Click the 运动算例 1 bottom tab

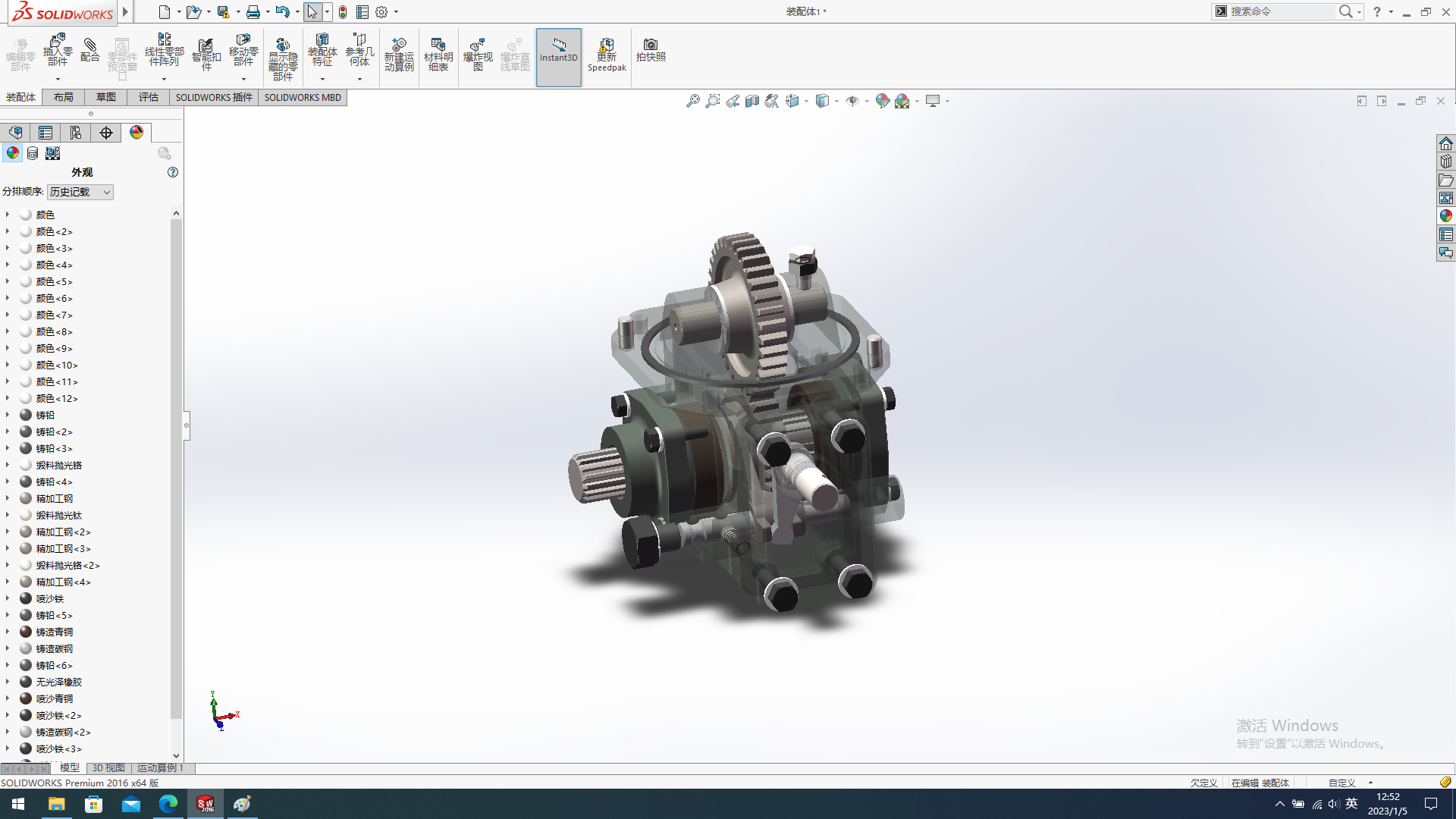click(160, 767)
